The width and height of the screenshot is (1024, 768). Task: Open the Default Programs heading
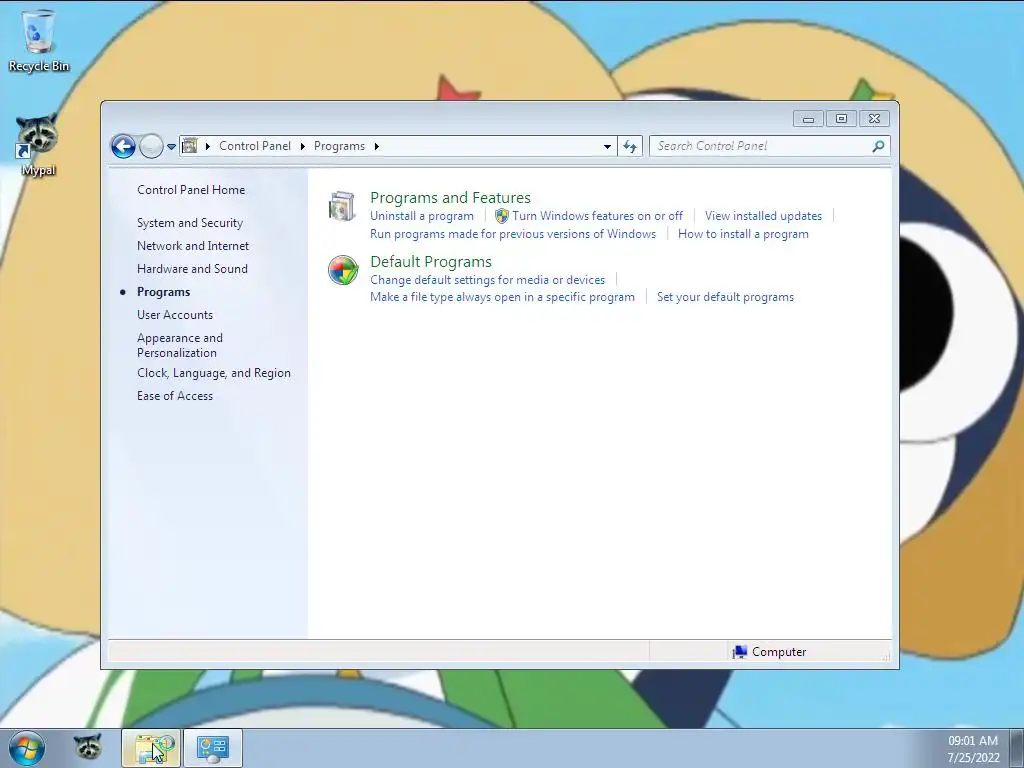coord(430,261)
